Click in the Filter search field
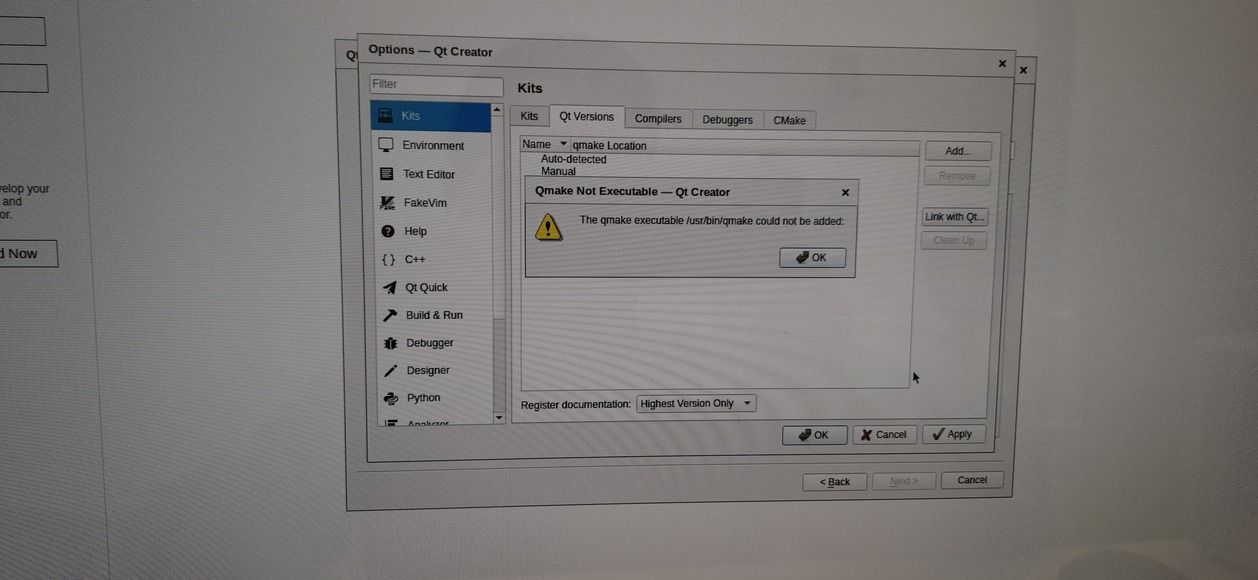This screenshot has width=1258, height=580. [x=436, y=85]
